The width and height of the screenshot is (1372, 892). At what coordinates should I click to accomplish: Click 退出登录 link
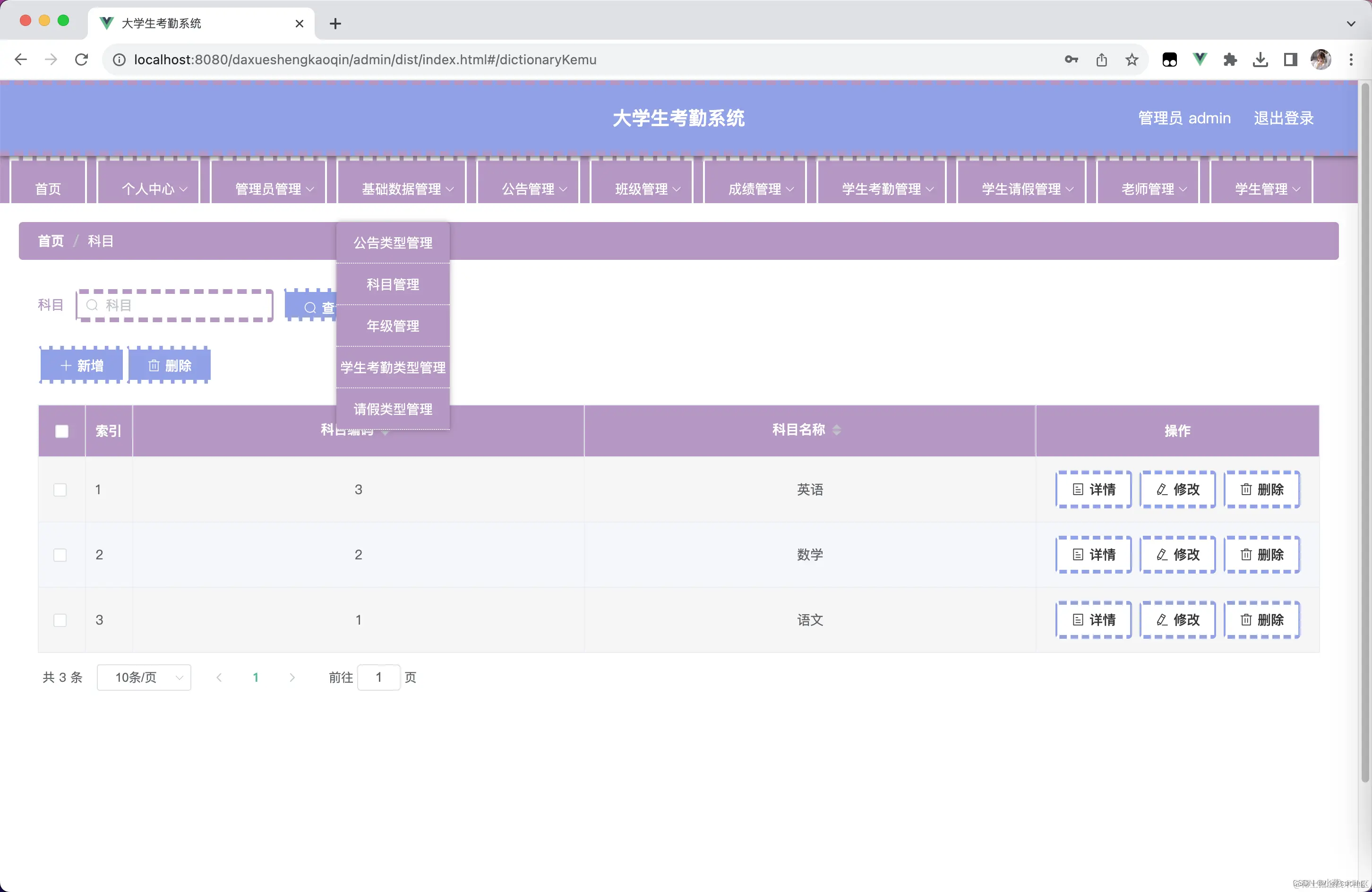[1283, 118]
